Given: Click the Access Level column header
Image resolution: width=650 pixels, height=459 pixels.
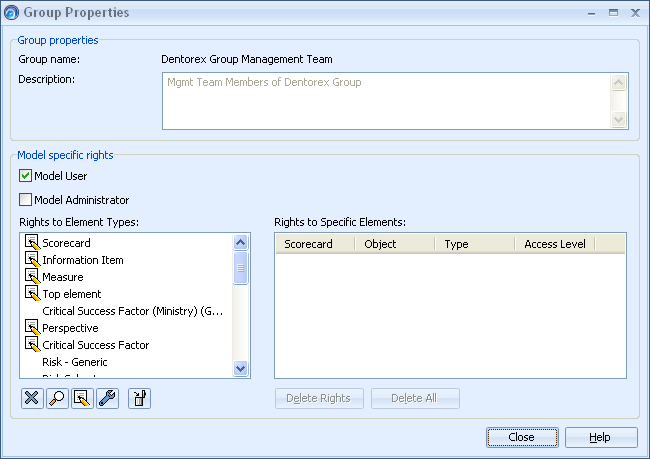Looking at the screenshot, I should tap(555, 244).
